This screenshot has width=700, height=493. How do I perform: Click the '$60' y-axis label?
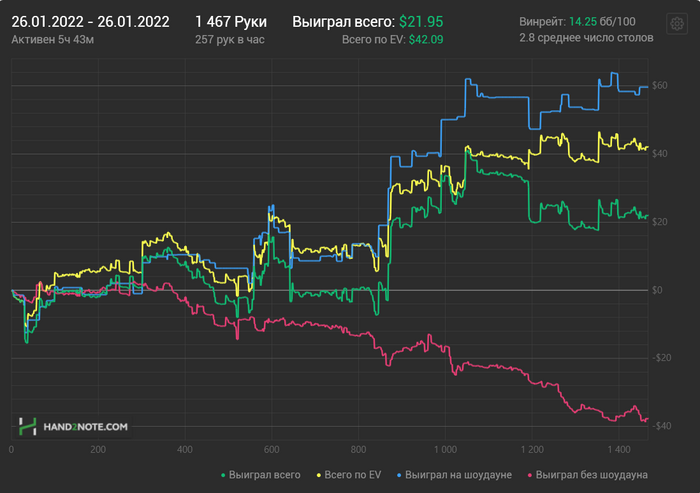(659, 85)
